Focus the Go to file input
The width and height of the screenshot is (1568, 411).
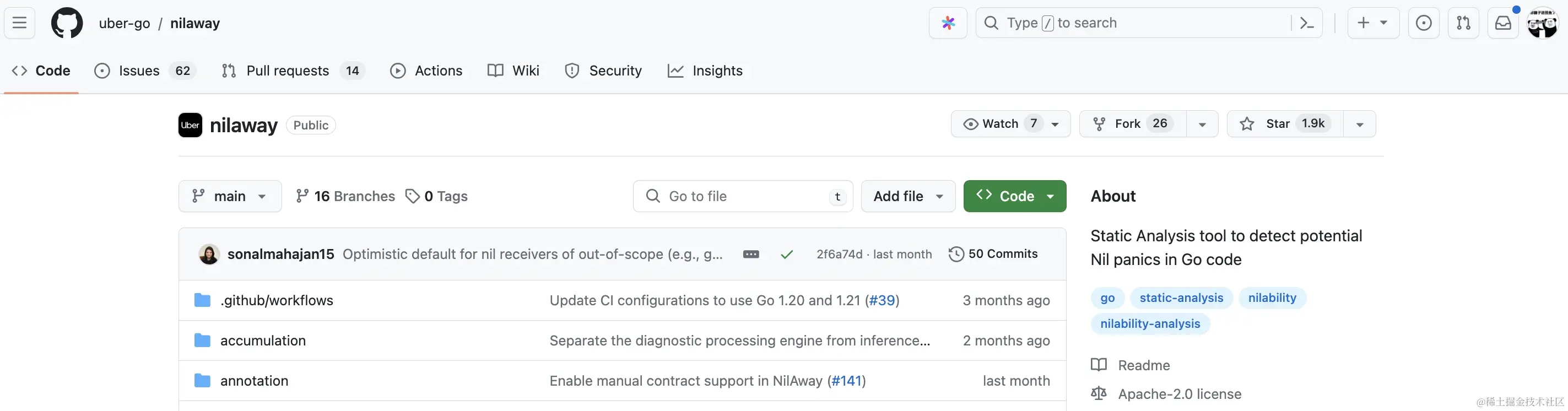click(743, 196)
